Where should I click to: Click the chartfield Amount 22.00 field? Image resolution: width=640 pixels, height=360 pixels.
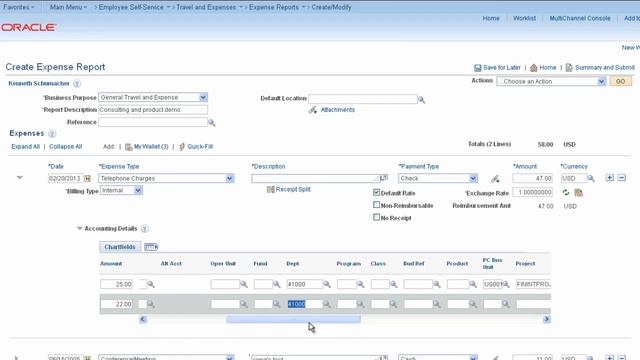116,304
